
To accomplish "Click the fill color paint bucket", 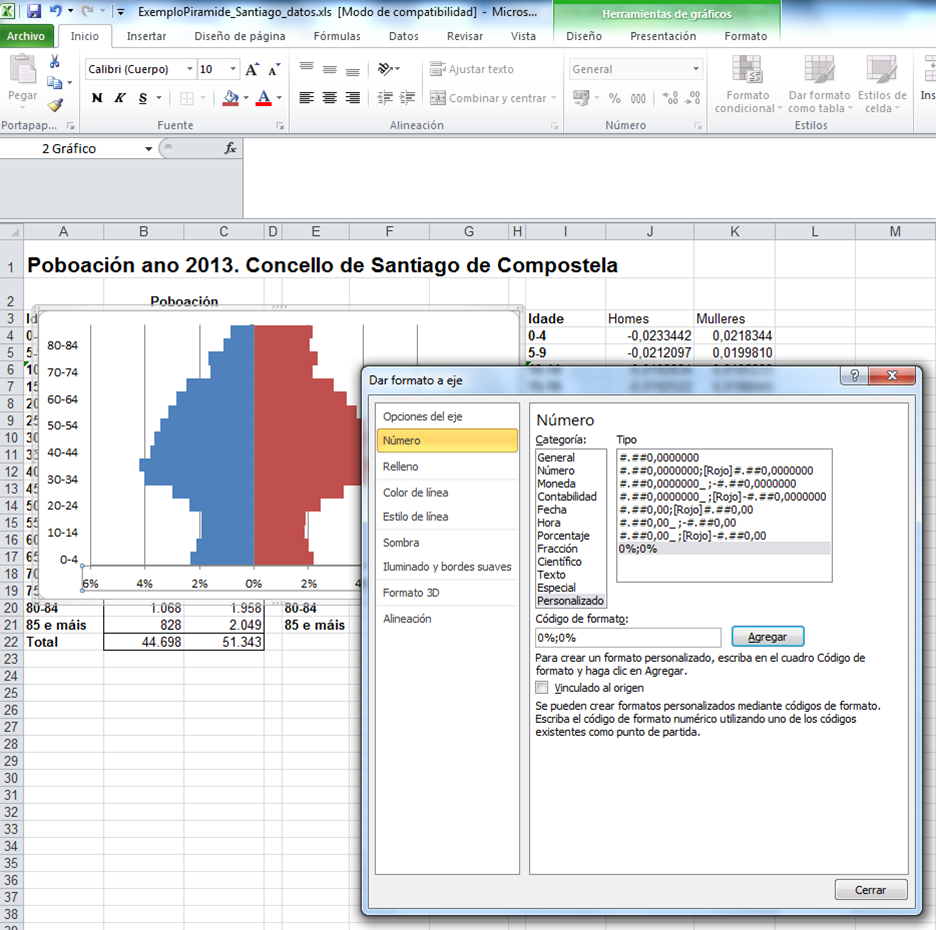I will point(230,98).
